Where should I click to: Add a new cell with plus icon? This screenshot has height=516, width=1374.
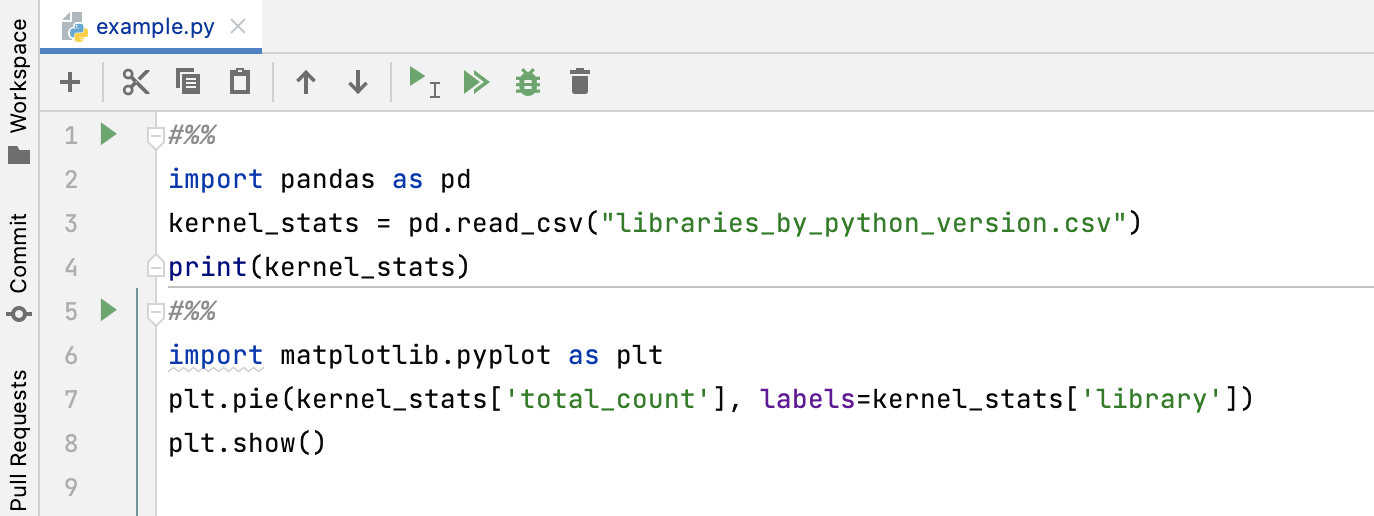(x=70, y=82)
